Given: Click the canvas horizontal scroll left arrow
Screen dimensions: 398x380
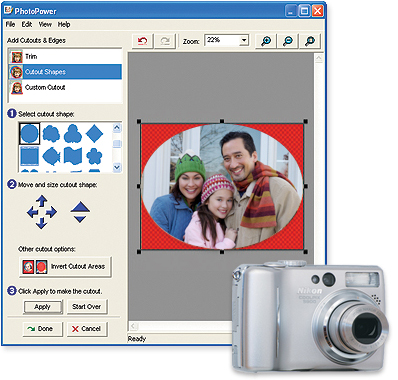Looking at the screenshot, I should 133,326.
